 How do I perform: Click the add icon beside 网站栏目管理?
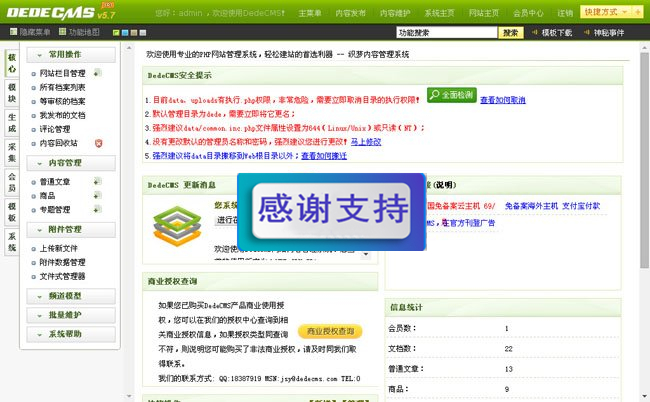click(97, 73)
